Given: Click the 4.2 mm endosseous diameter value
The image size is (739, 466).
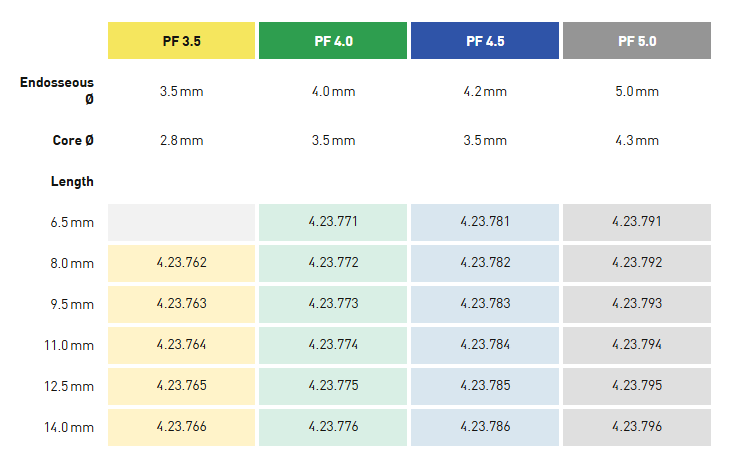Looking at the screenshot, I should click(485, 91).
